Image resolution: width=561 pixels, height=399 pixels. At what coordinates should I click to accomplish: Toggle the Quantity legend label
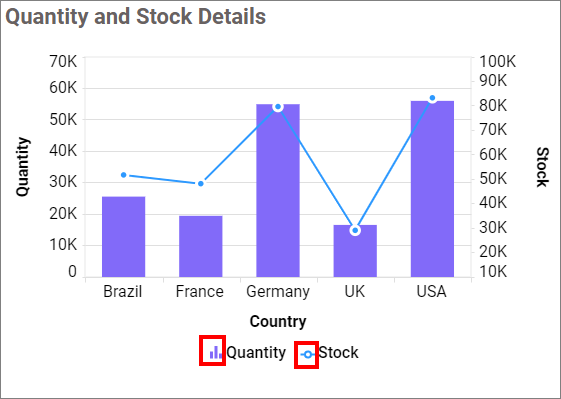pyautogui.click(x=256, y=352)
